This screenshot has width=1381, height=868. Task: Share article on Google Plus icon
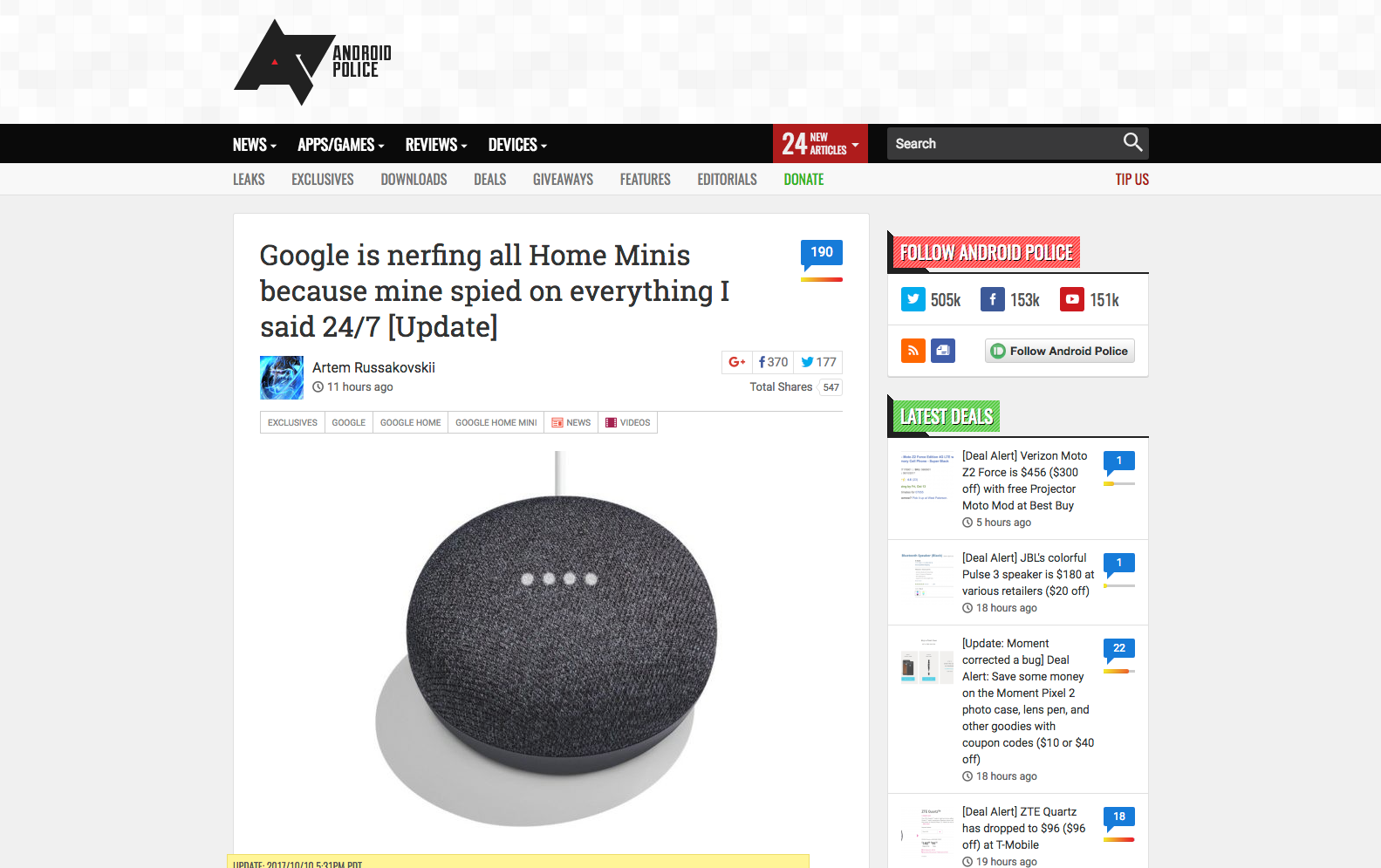tap(737, 362)
